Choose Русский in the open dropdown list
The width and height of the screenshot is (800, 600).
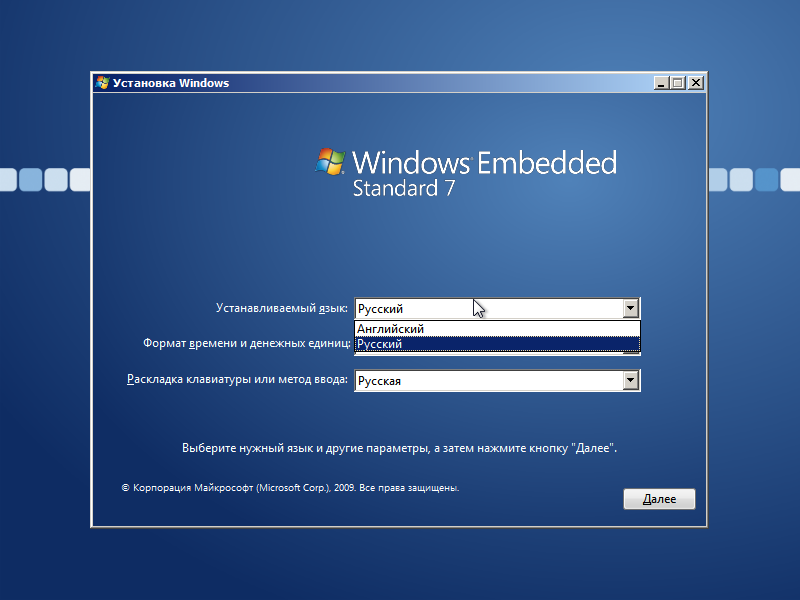(497, 344)
